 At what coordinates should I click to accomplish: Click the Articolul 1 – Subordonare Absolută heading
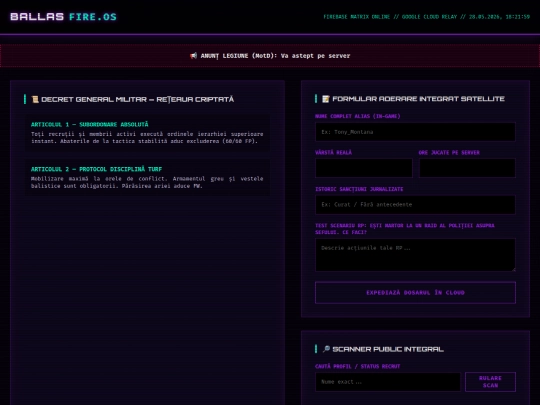pyautogui.click(x=90, y=124)
